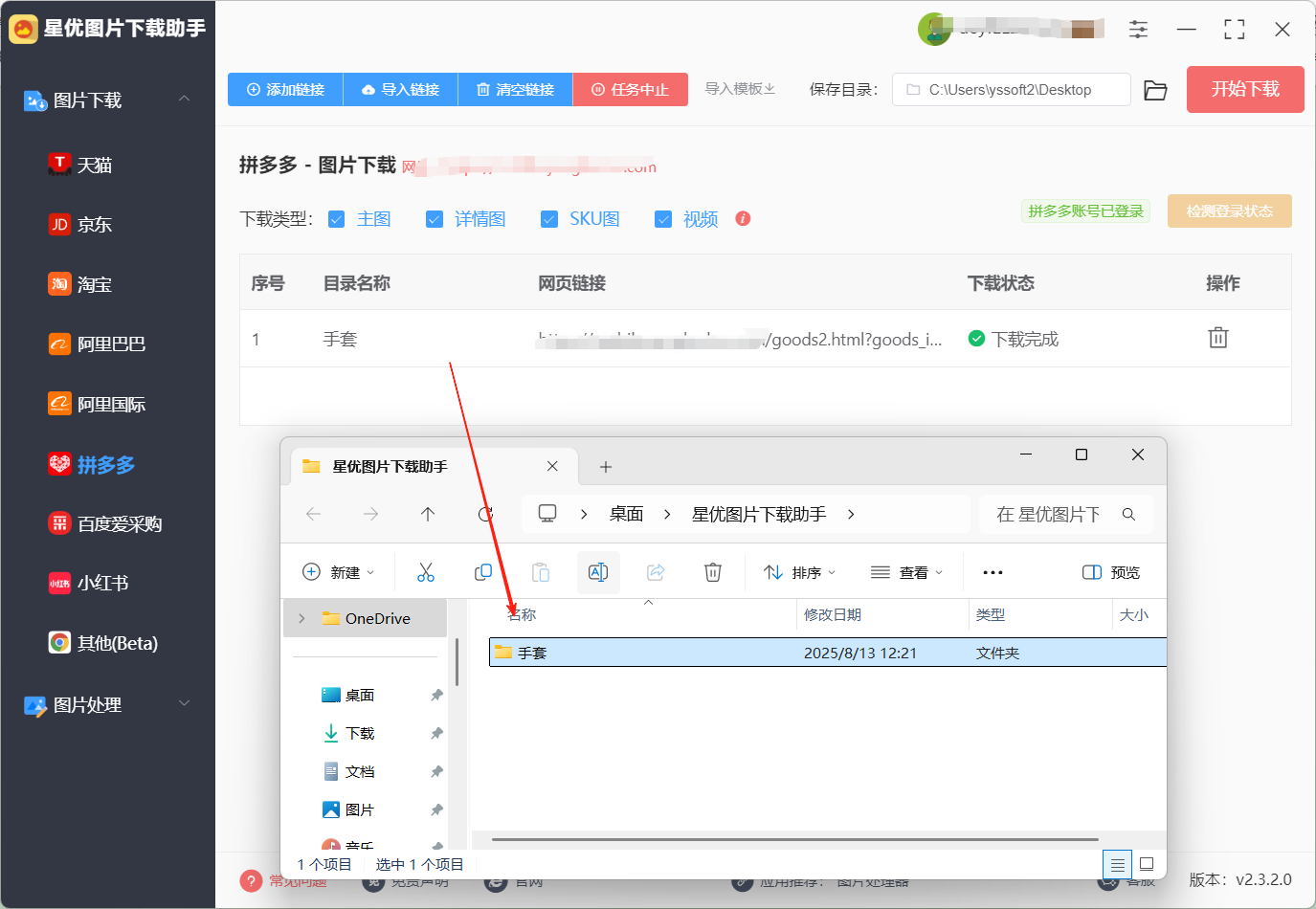Open the 新建 dropdown in Explorer
Screen dimensions: 1316x909
[x=338, y=572]
